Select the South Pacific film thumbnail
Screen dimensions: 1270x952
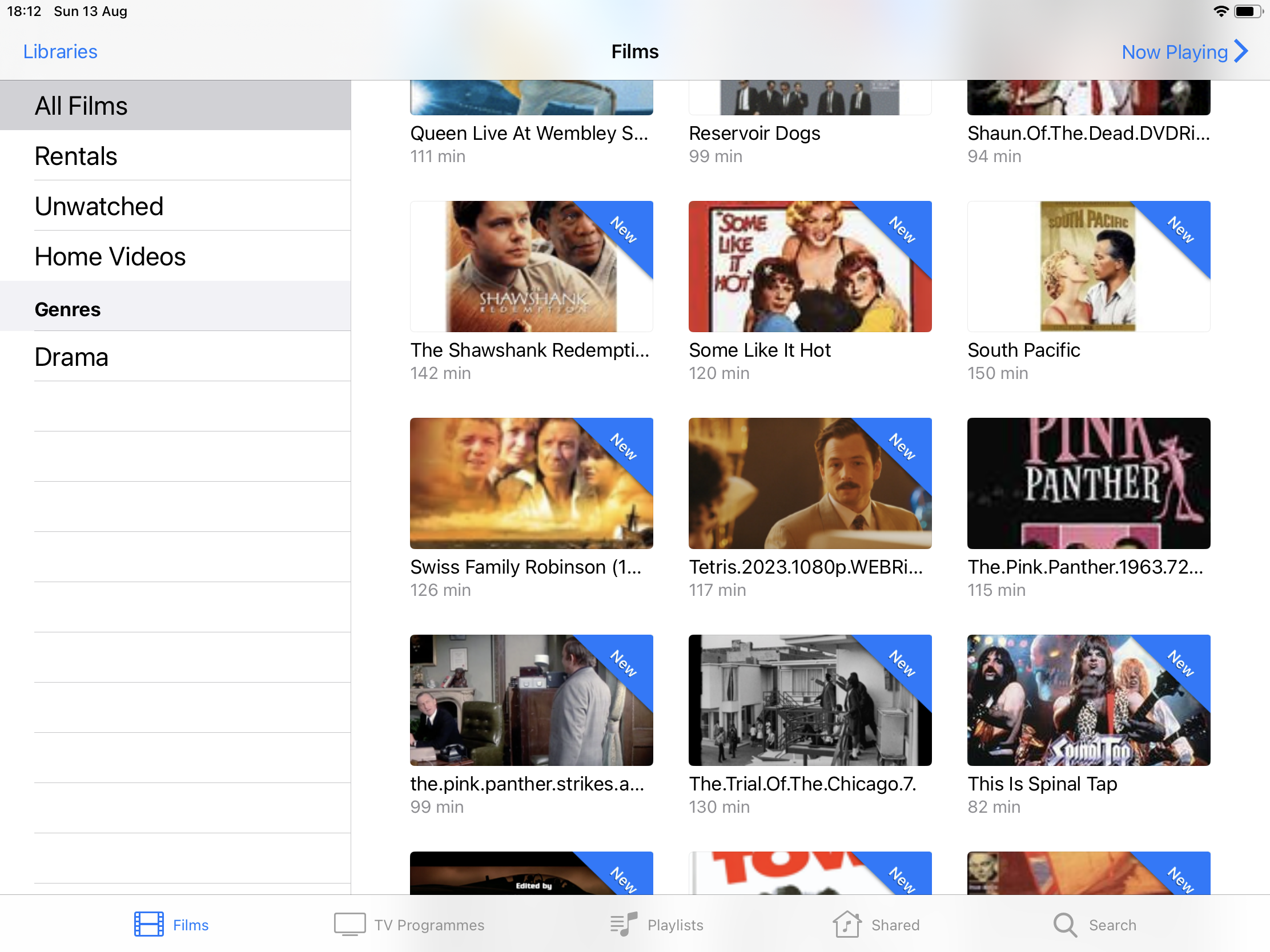tap(1088, 267)
